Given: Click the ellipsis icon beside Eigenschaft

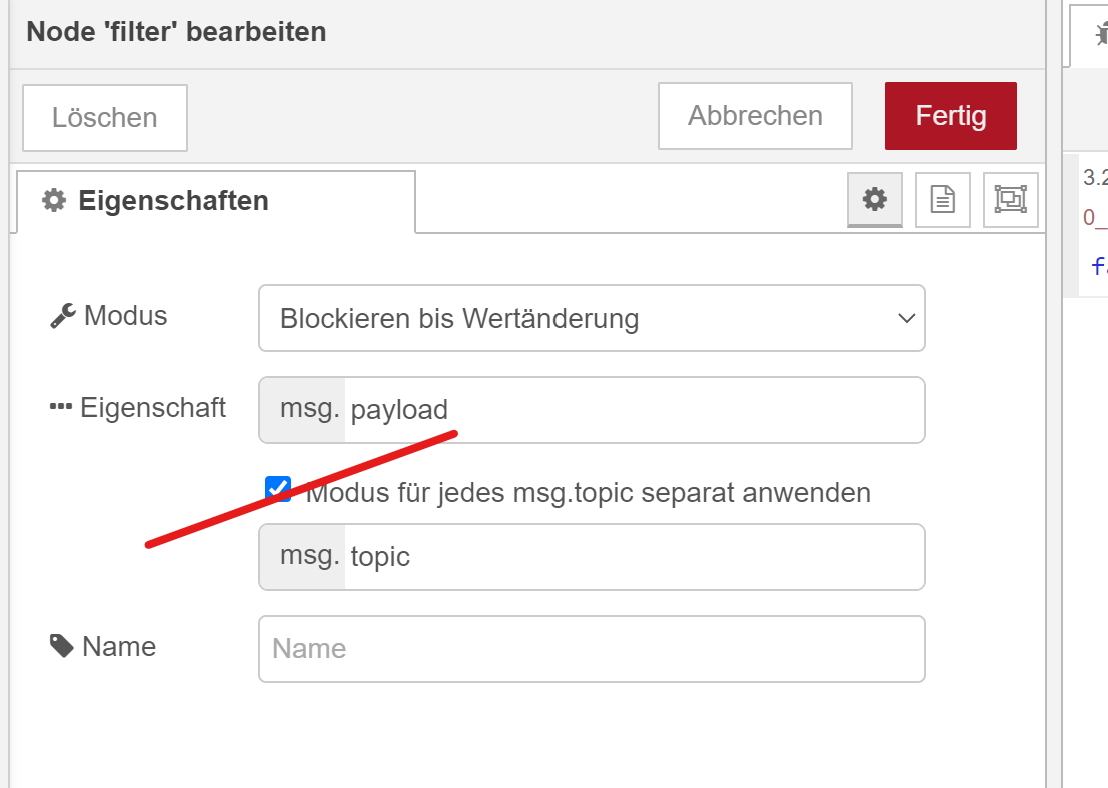Looking at the screenshot, I should 61,408.
